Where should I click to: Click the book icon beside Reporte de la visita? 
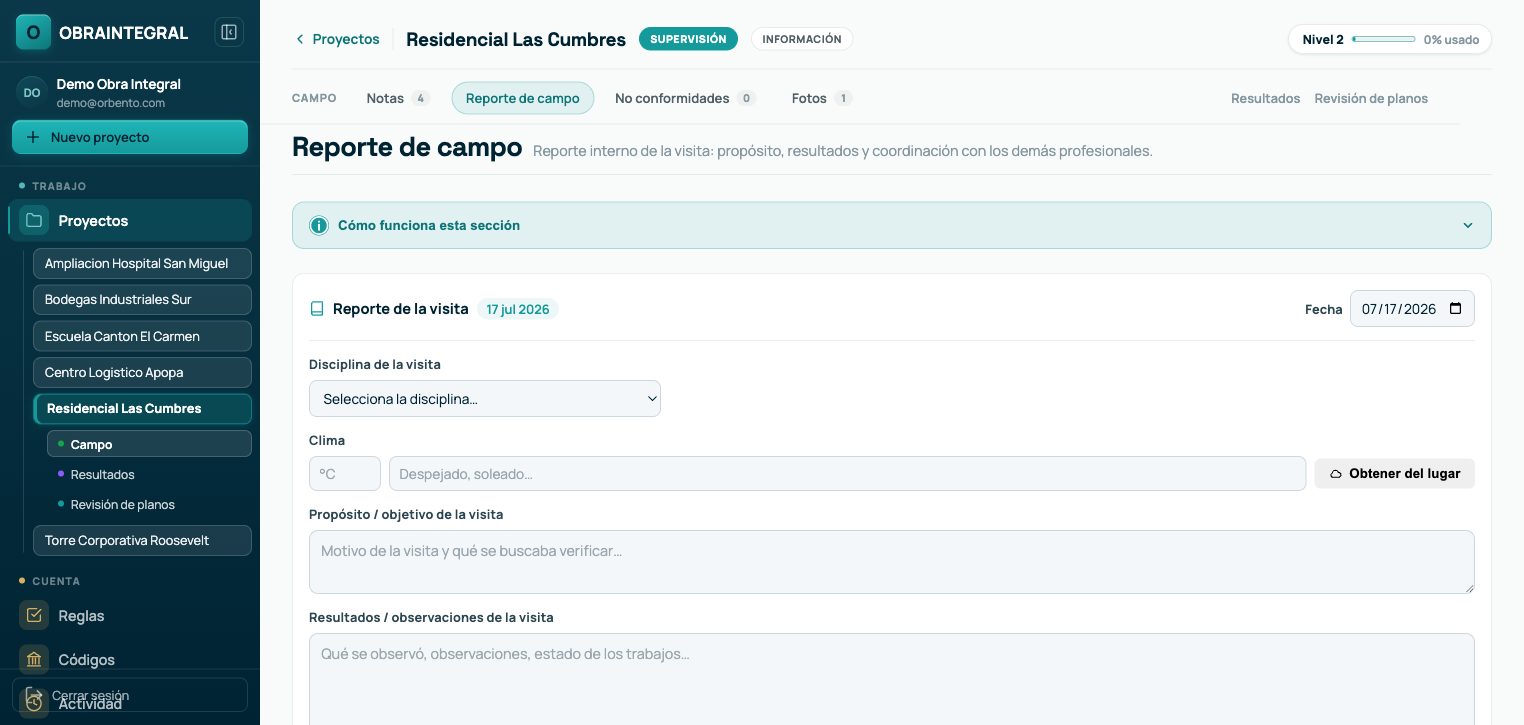coord(317,309)
